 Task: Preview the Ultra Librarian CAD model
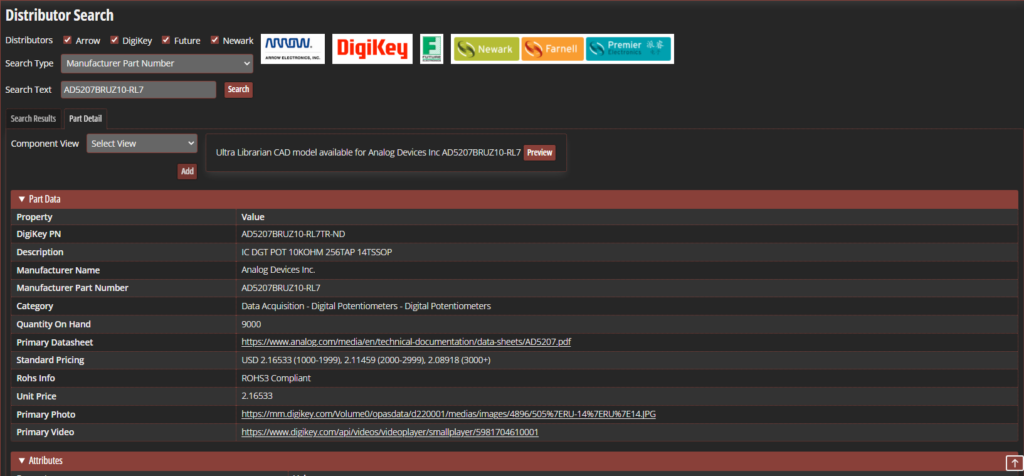[539, 153]
